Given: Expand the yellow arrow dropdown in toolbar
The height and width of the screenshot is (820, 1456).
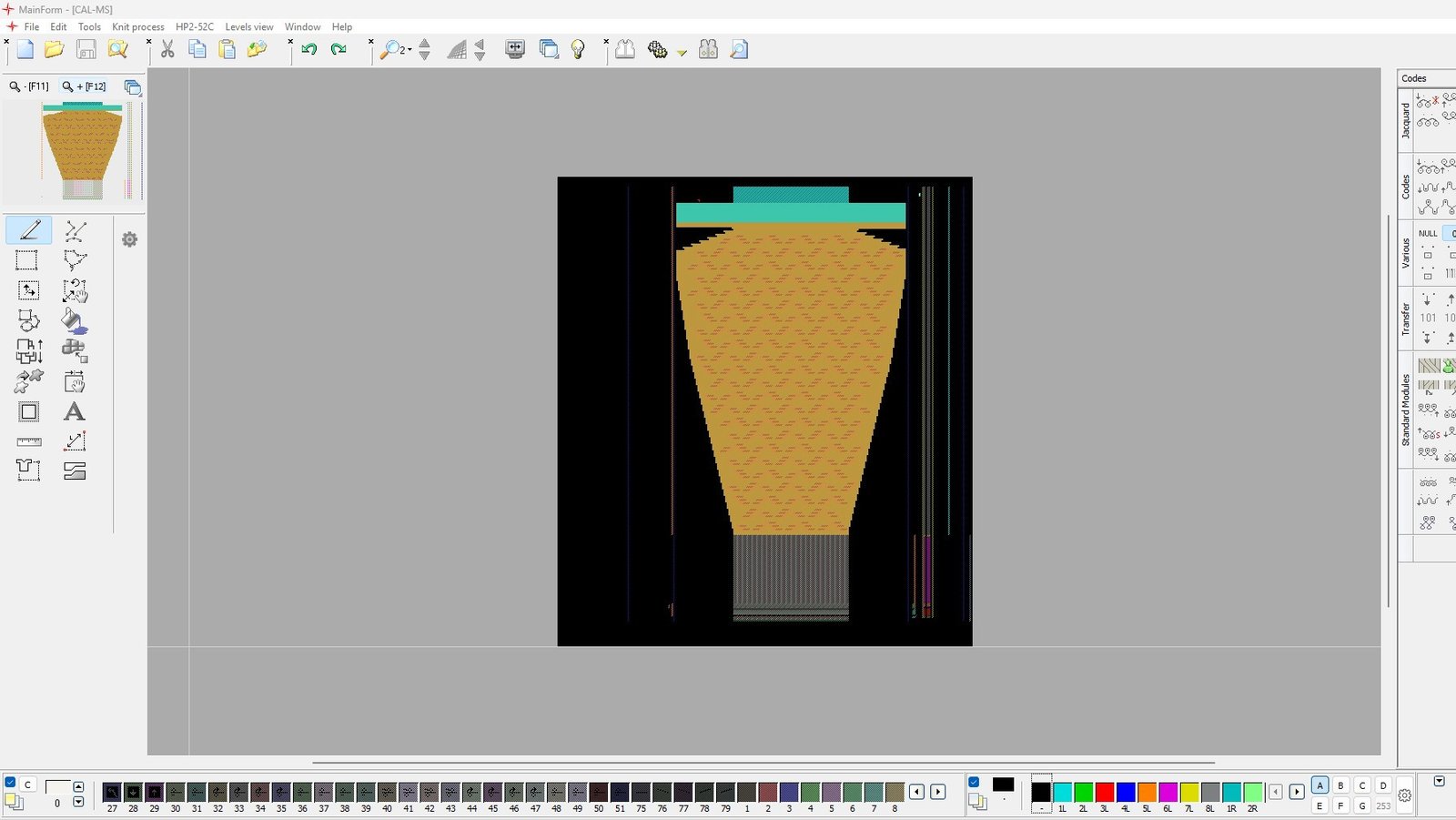Looking at the screenshot, I should (x=682, y=53).
